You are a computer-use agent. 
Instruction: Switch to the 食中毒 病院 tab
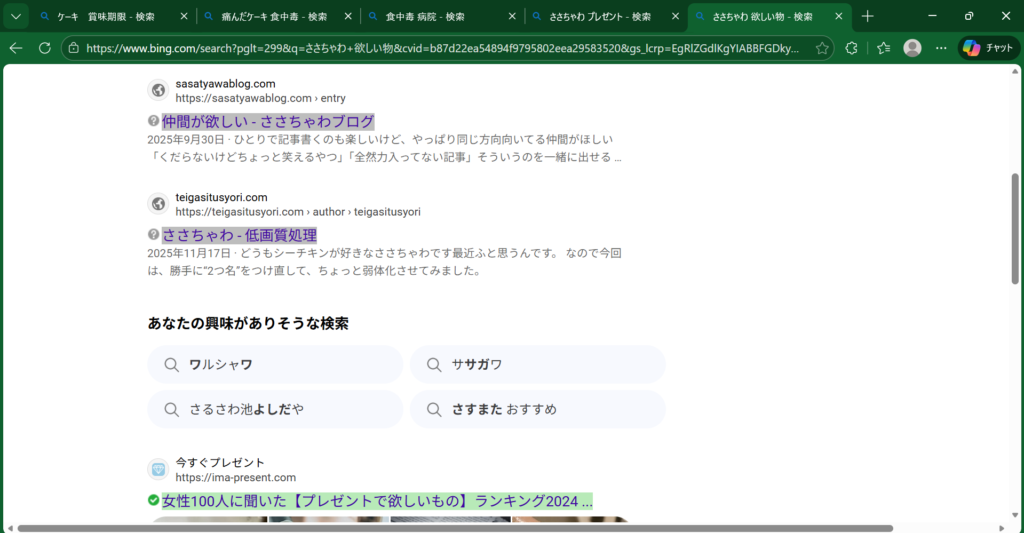pyautogui.click(x=435, y=17)
